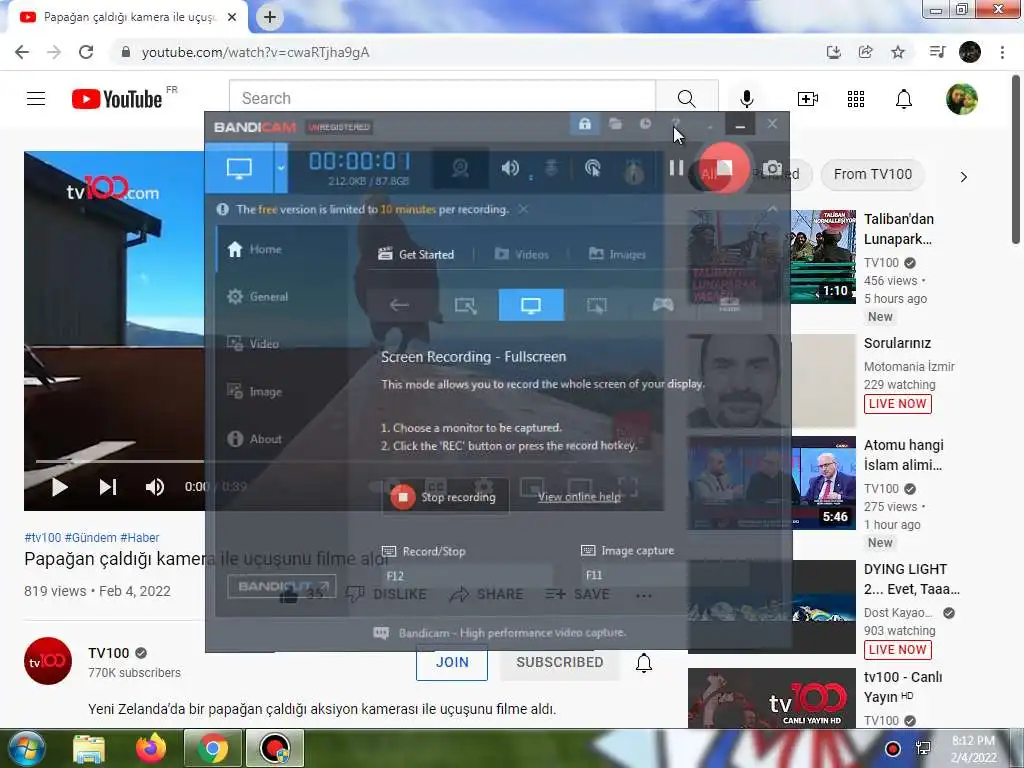Click Bandicam question mark help icon
Viewport: 1024px width, 768px height.
point(676,123)
